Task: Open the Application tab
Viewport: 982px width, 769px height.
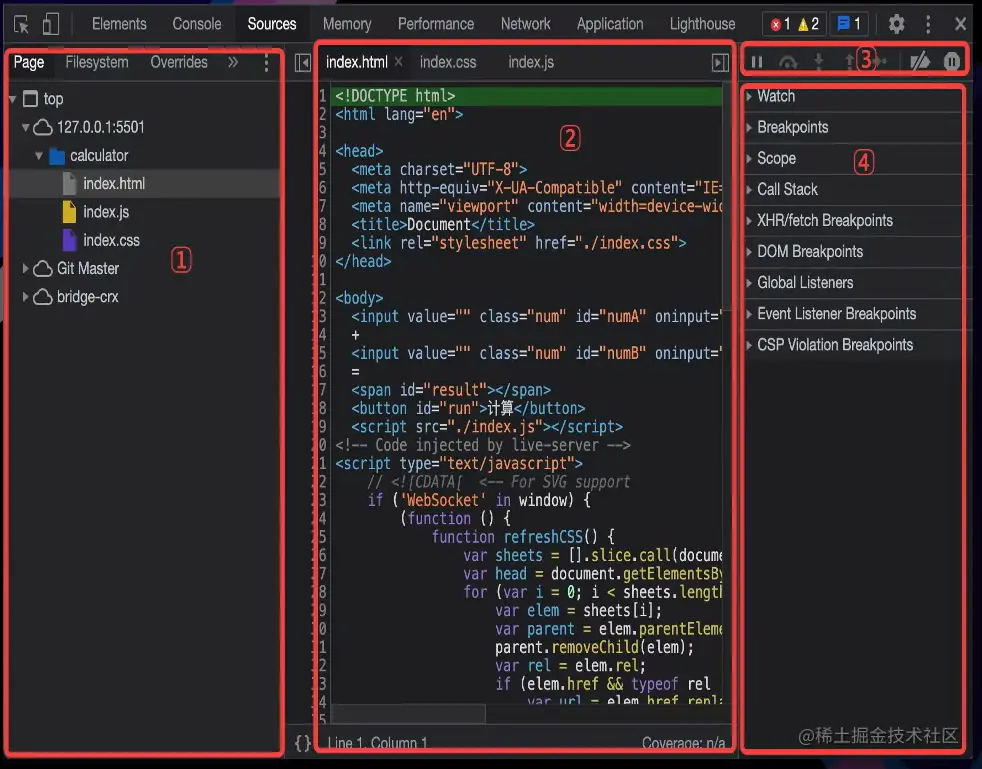Action: point(610,24)
